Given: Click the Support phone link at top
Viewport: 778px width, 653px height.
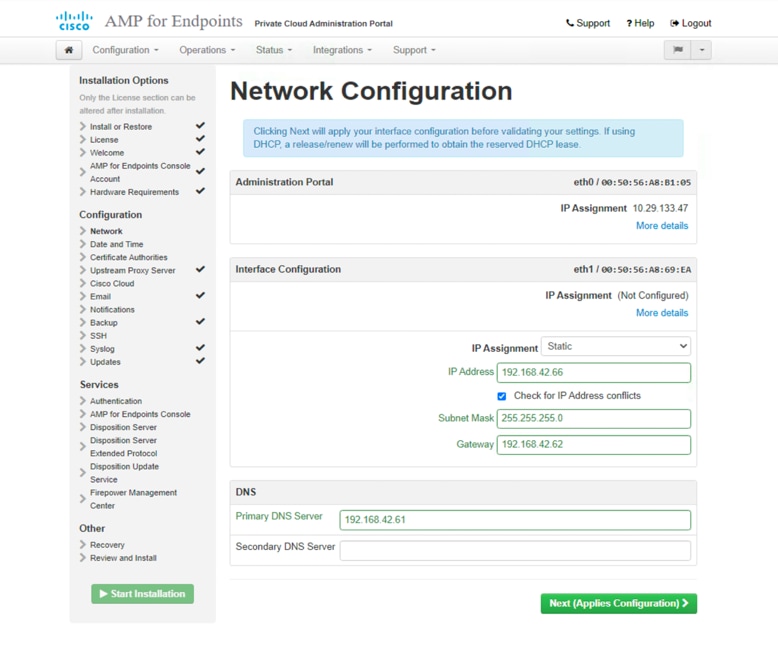Looking at the screenshot, I should pyautogui.click(x=588, y=23).
